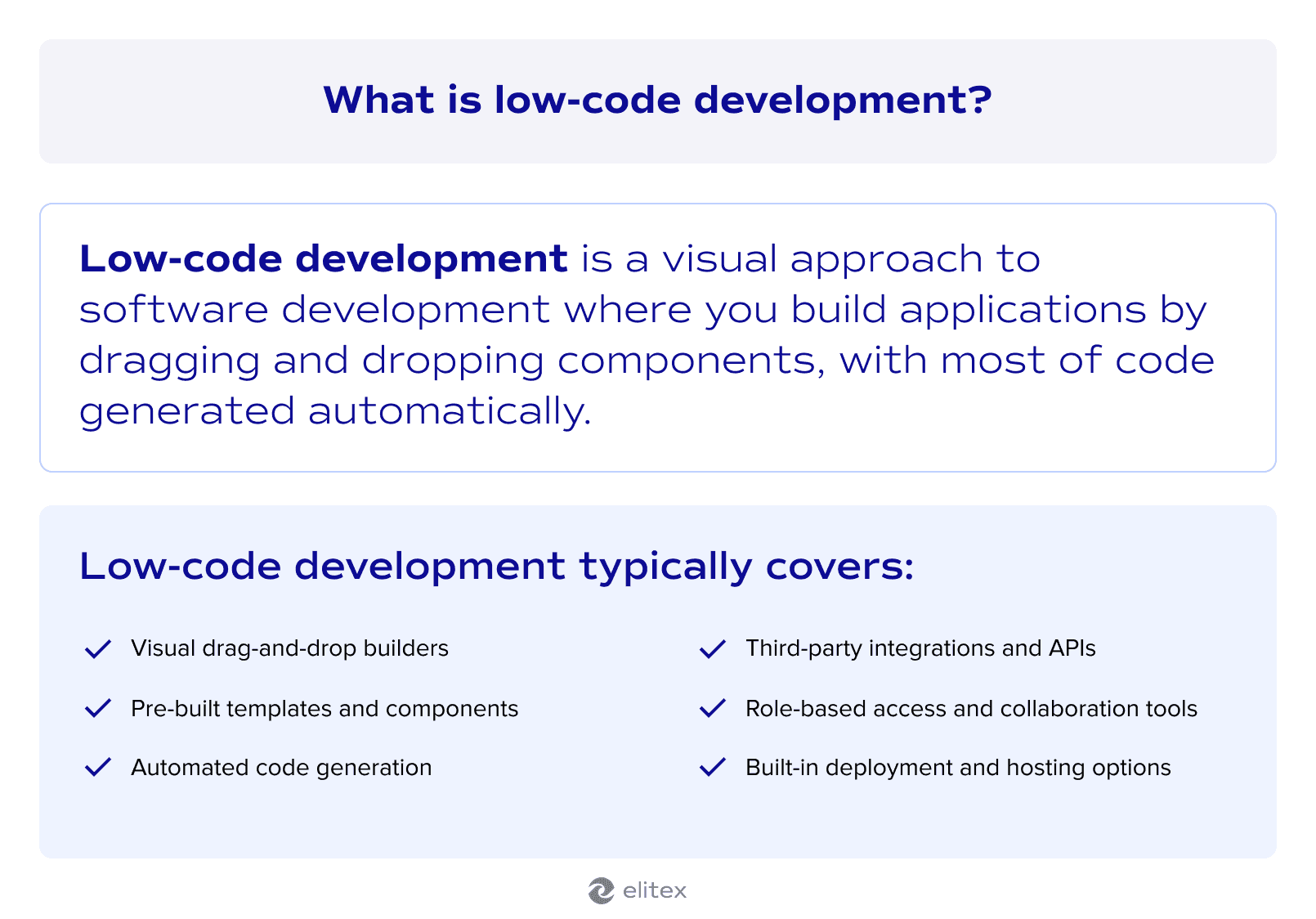Select the text 'Automated code generation'
This screenshot has width=1316, height=919.
pyautogui.click(x=281, y=768)
